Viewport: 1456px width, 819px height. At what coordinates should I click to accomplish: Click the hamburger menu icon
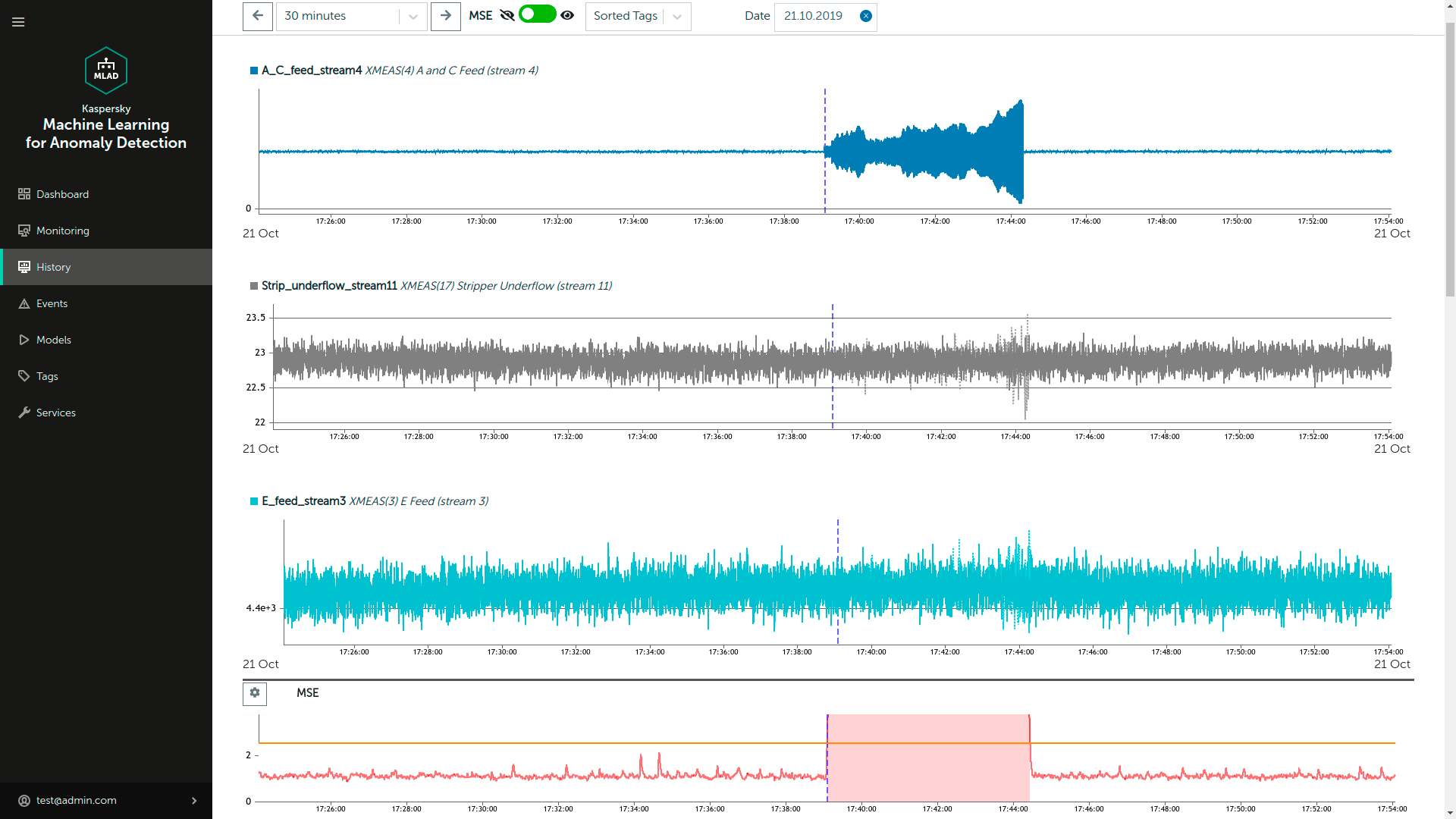pos(18,22)
